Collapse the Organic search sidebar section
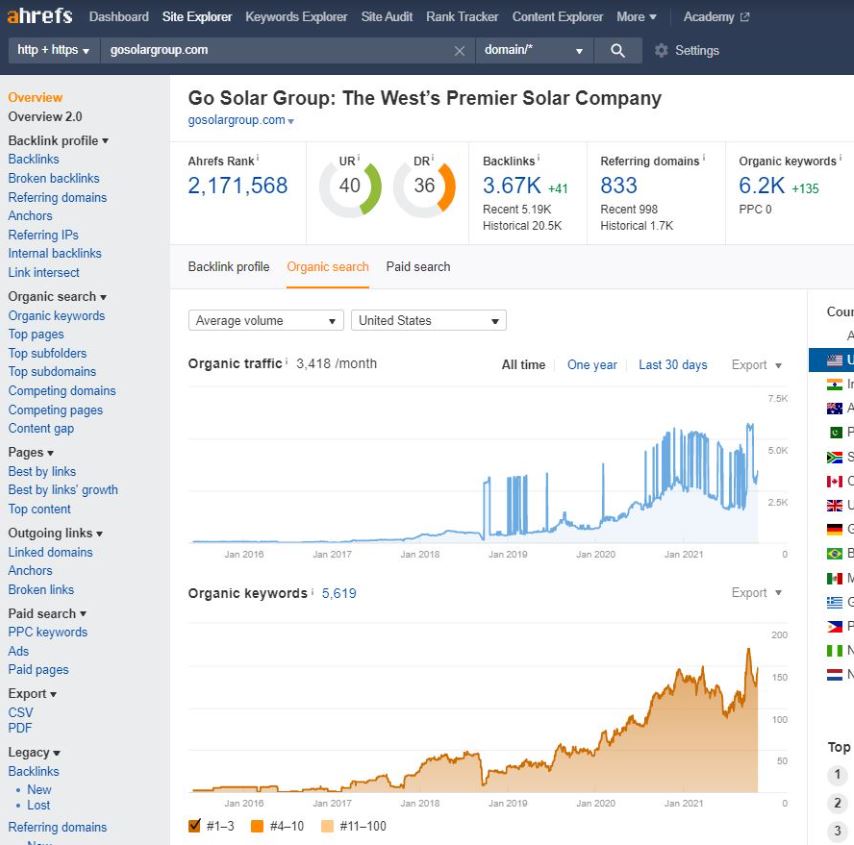The image size is (854, 845). tap(57, 297)
